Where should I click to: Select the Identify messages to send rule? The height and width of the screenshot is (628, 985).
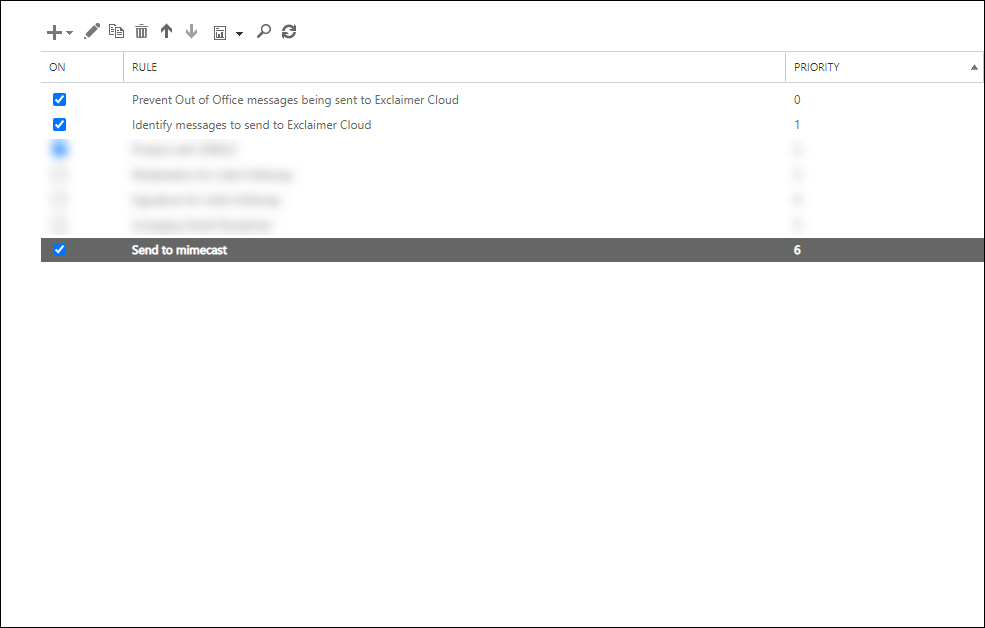coord(251,125)
